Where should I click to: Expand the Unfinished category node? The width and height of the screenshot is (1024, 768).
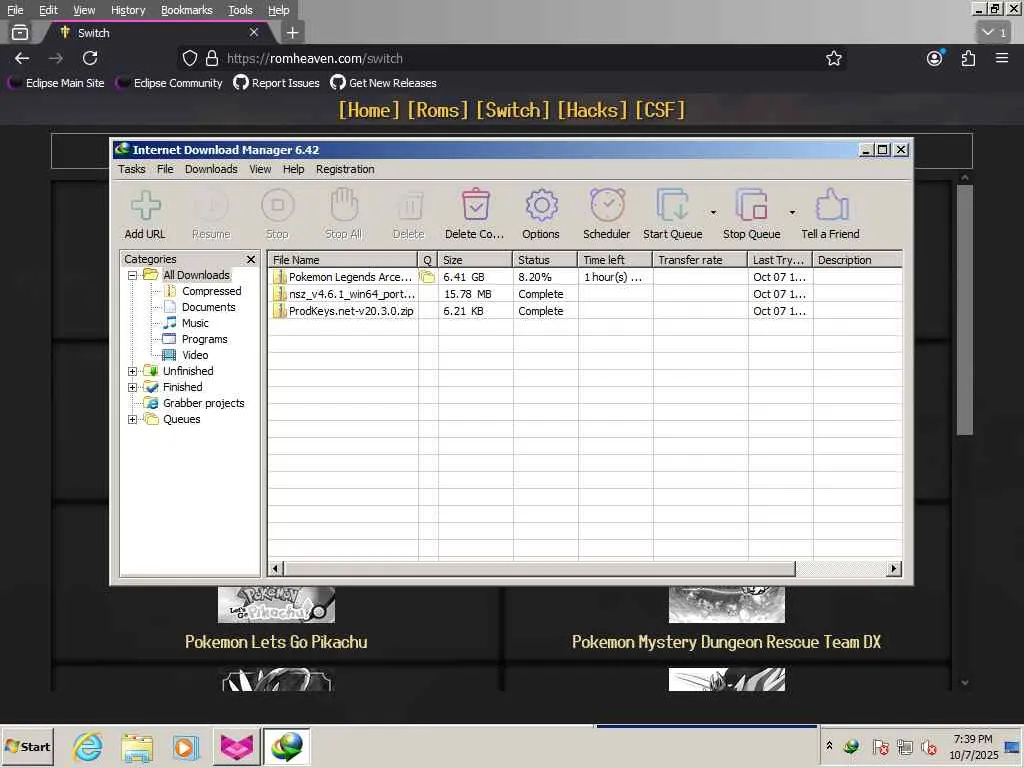tap(132, 372)
